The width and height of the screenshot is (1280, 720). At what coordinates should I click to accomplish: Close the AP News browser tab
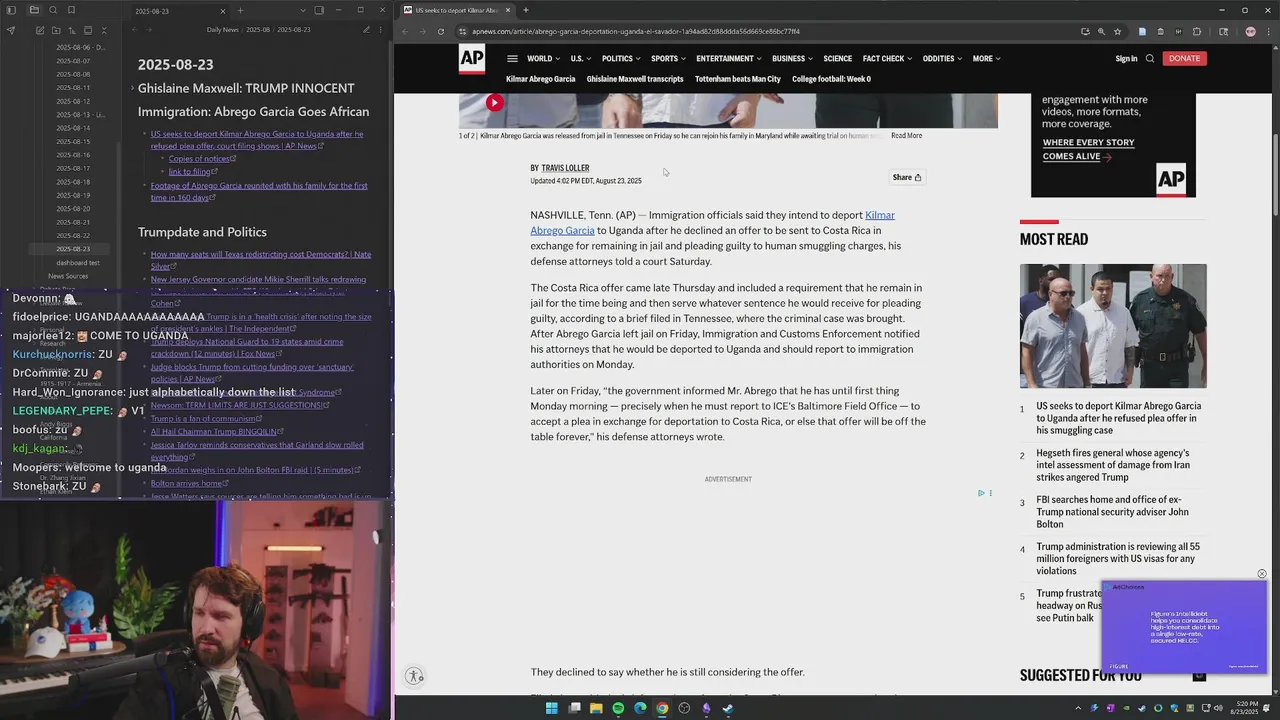pos(508,10)
